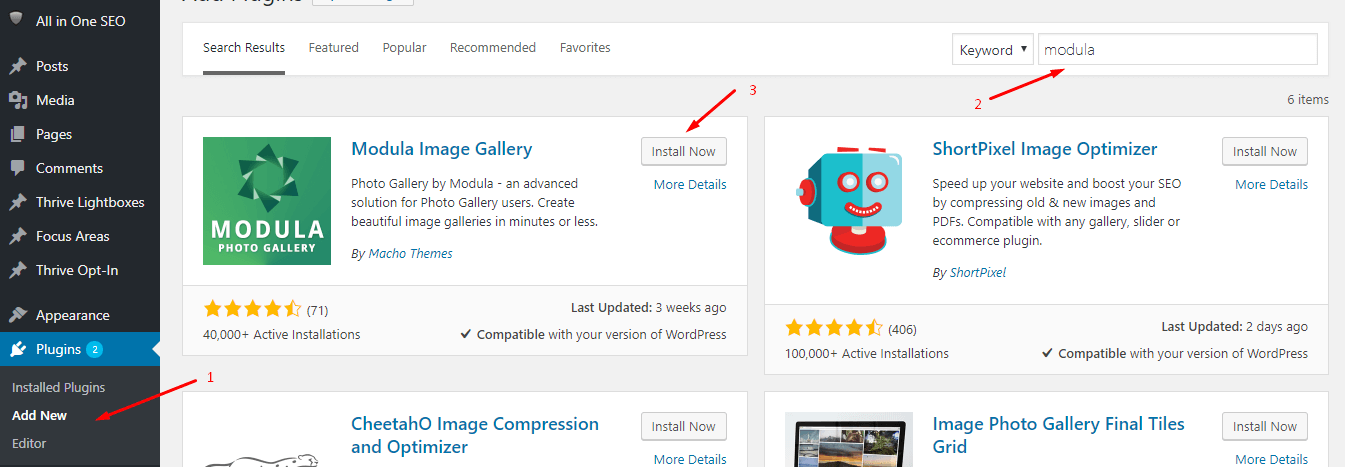Open the Keyword search type dropdown

point(992,50)
